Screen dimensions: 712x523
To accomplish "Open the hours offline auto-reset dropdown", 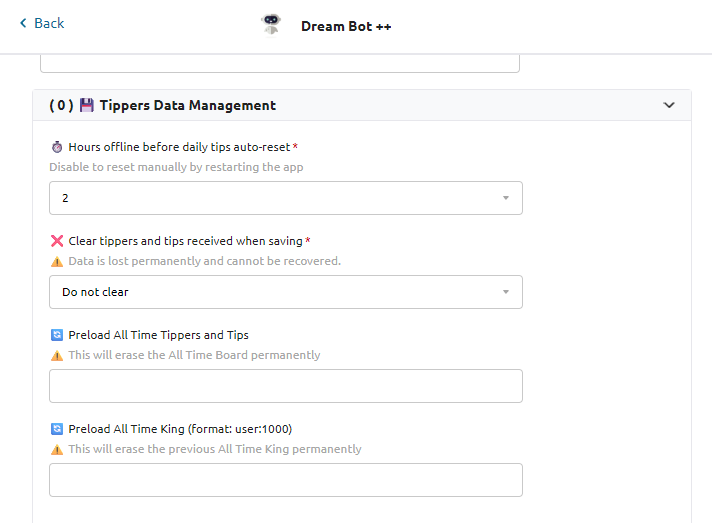I will (286, 198).
